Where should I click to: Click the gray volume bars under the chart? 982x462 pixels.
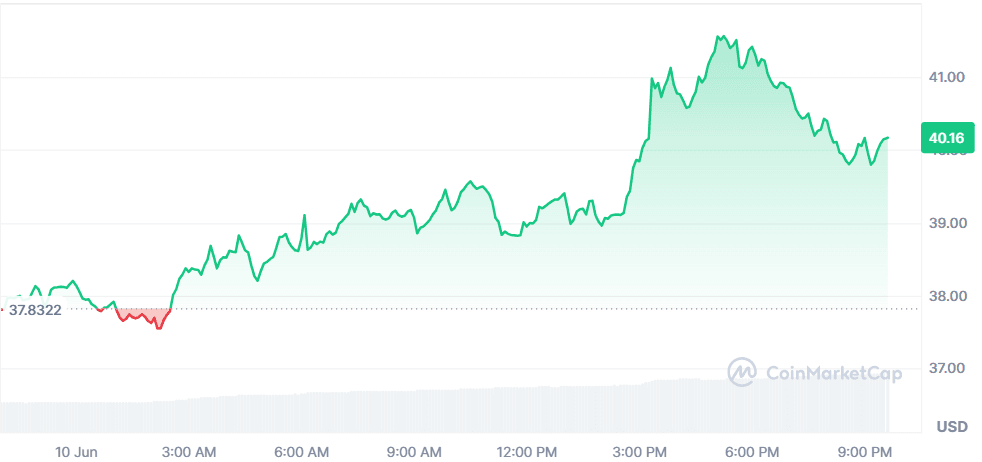450,410
